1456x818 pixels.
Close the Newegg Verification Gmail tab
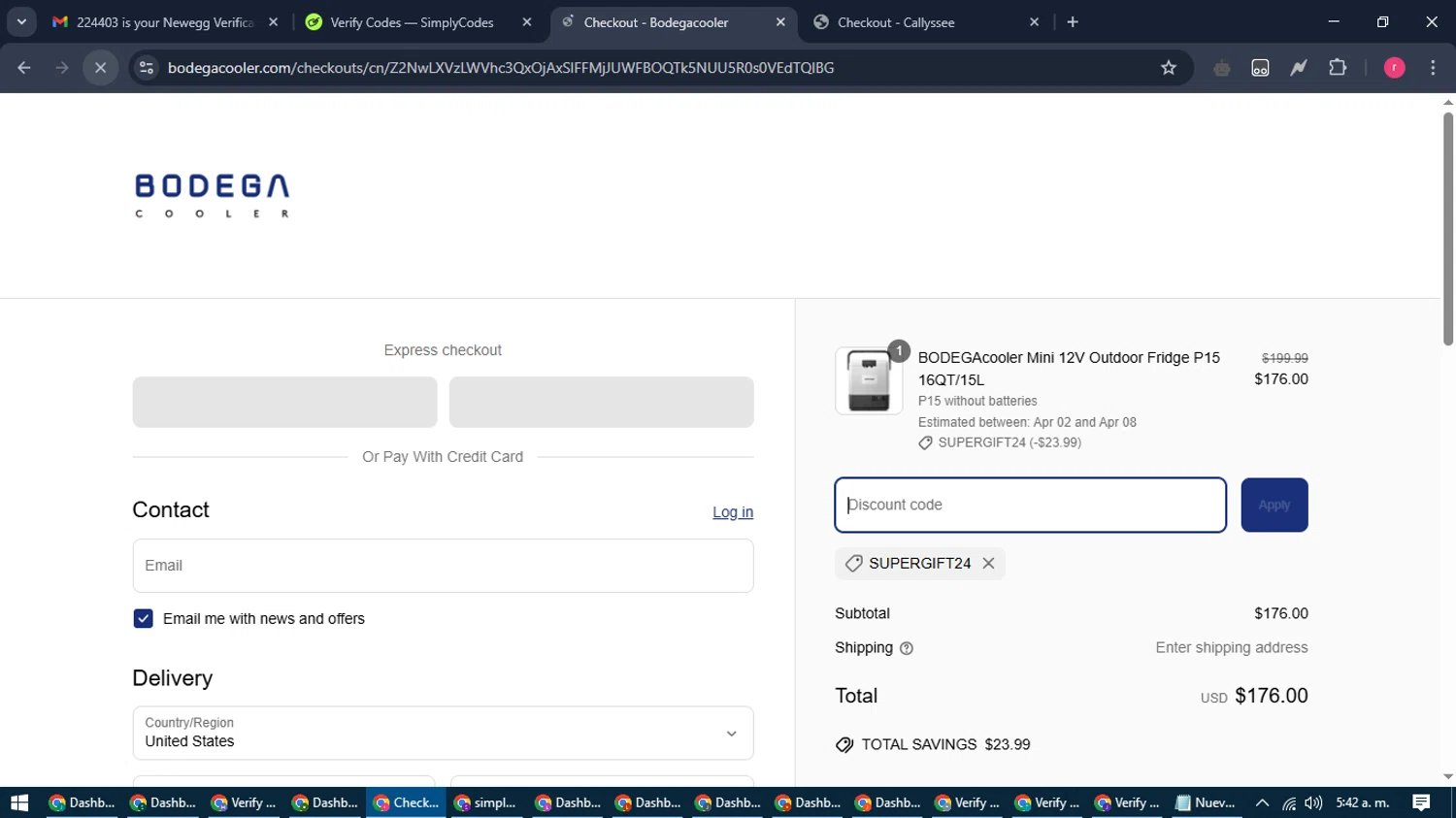point(273,21)
